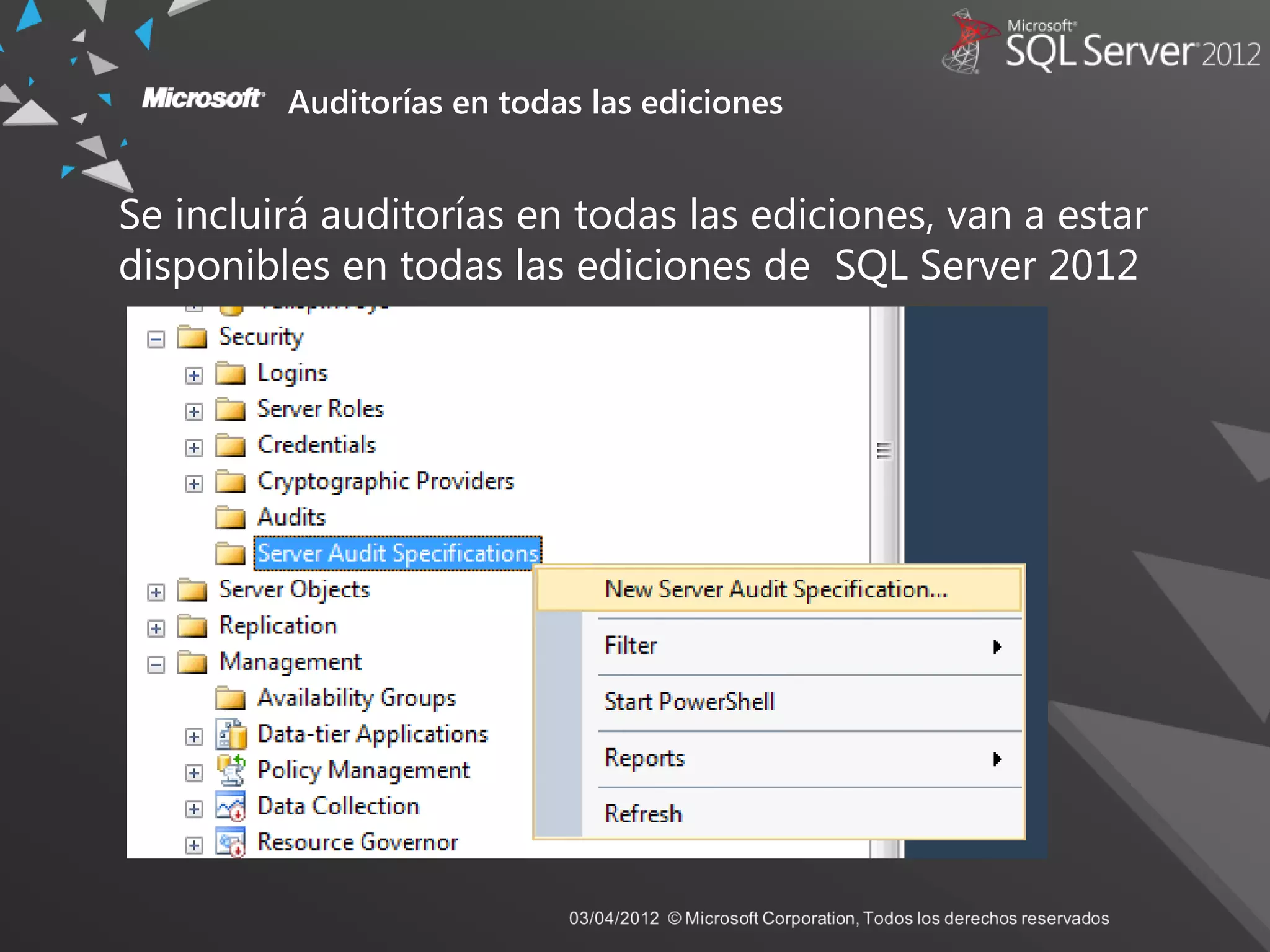Viewport: 1270px width, 952px height.
Task: Select the Data Collection label
Action: 339,806
